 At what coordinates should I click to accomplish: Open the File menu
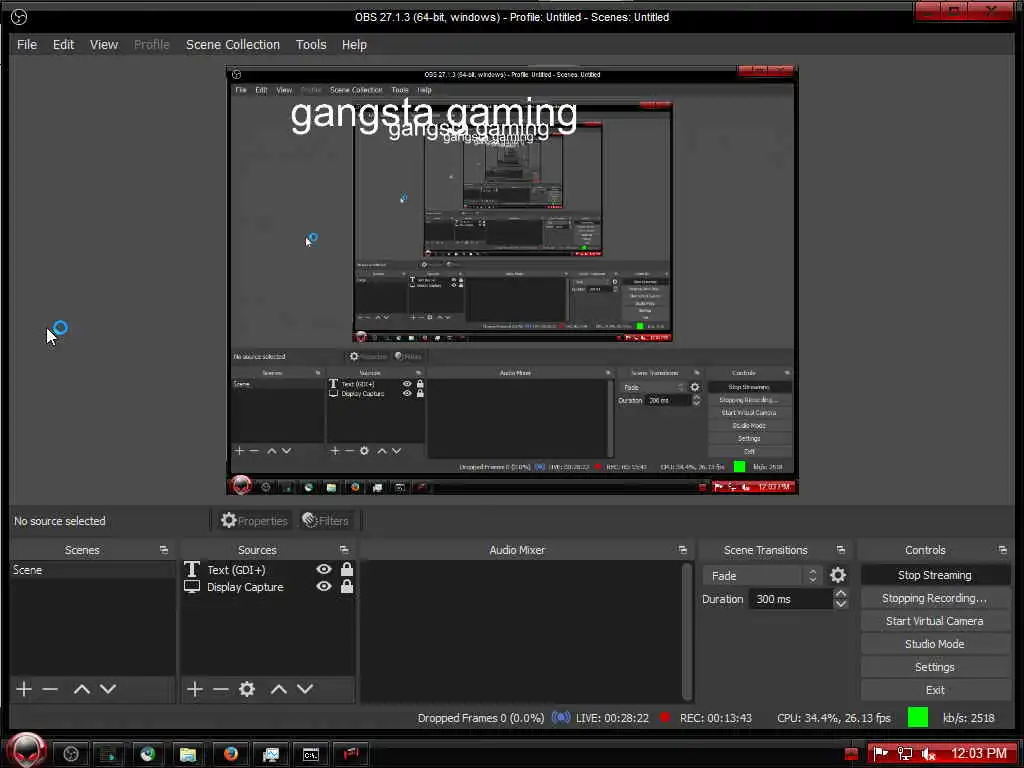pos(27,44)
